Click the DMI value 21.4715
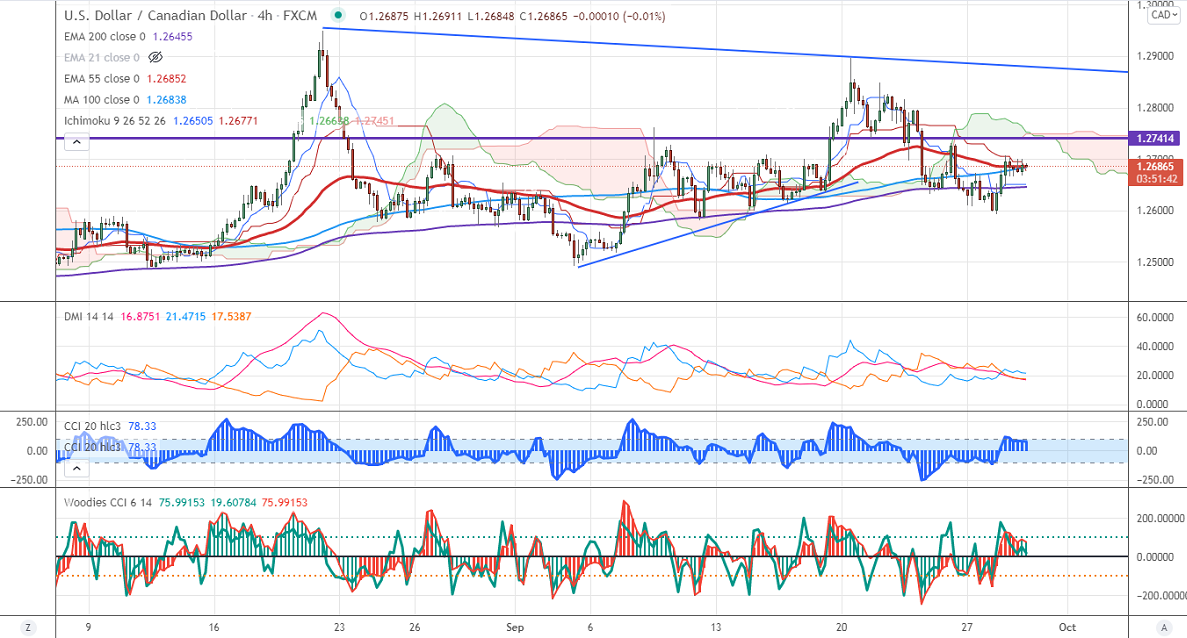Screen dimensions: 1187x638 pos(185,316)
